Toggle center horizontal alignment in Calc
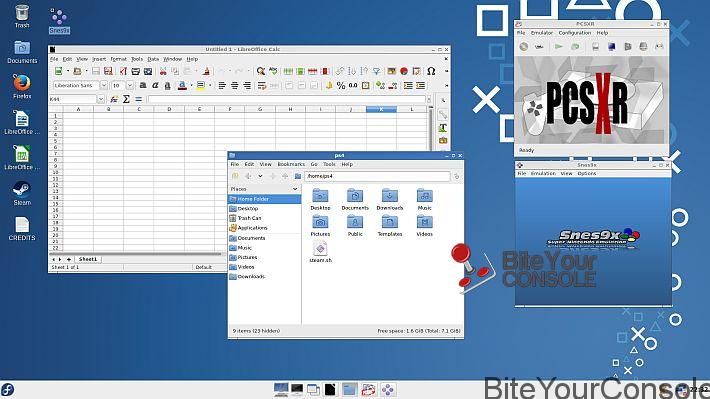 click(x=235, y=85)
